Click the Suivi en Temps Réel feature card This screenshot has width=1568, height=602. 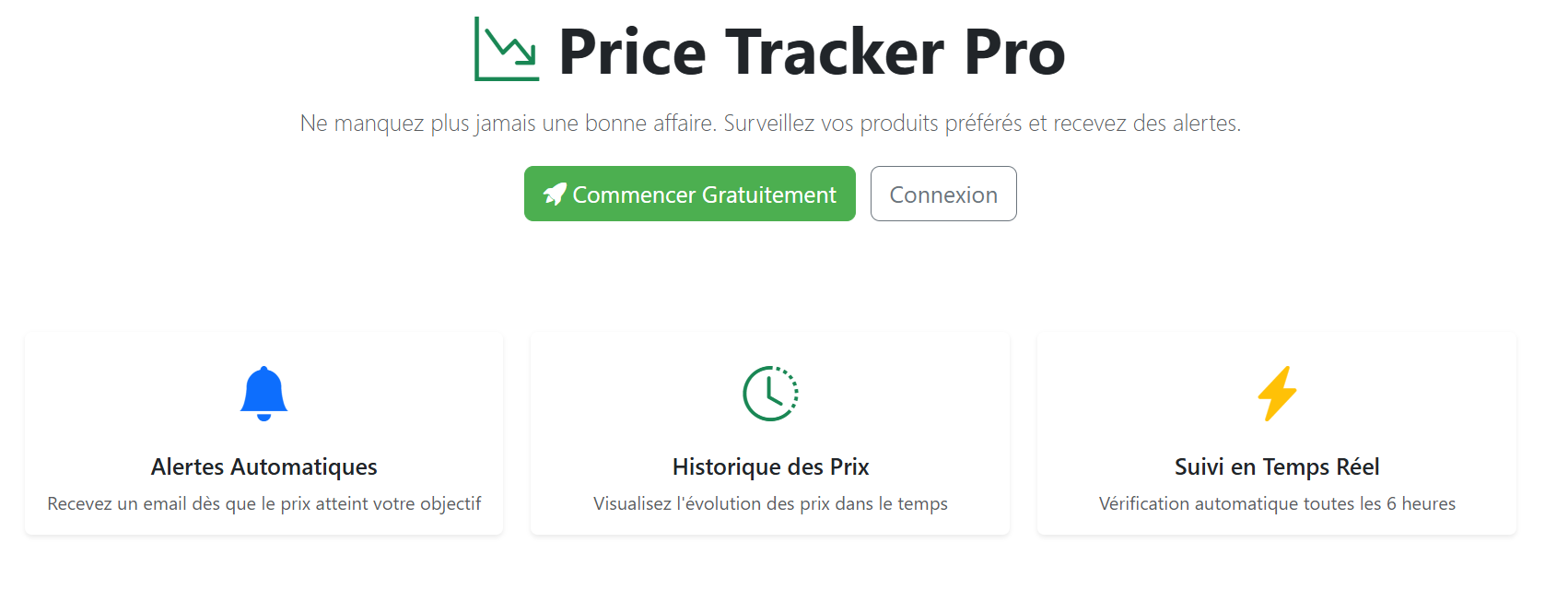[x=1277, y=433]
